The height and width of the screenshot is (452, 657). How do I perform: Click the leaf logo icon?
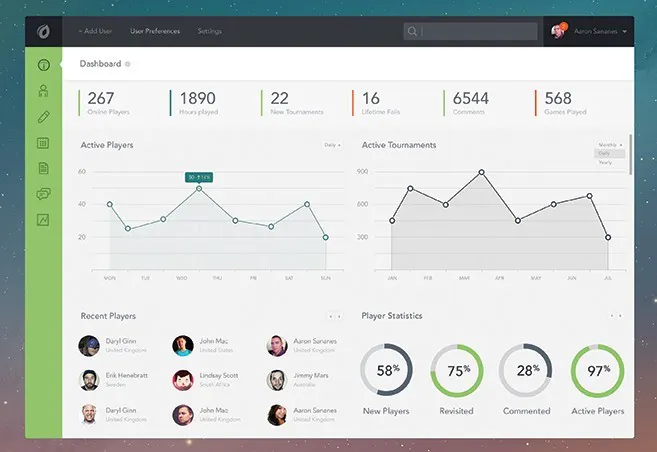point(43,31)
